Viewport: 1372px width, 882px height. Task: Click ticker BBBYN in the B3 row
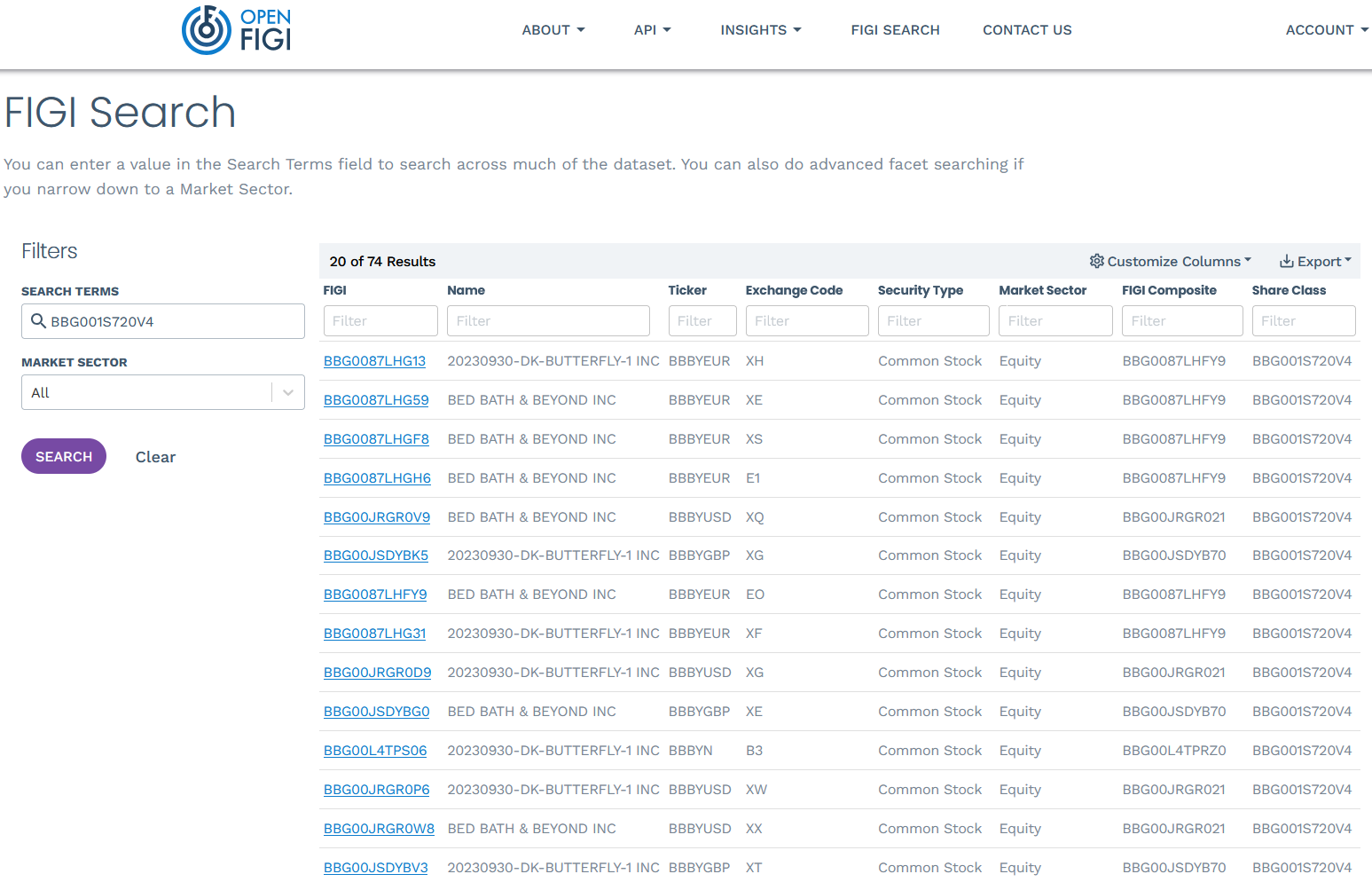pos(691,751)
